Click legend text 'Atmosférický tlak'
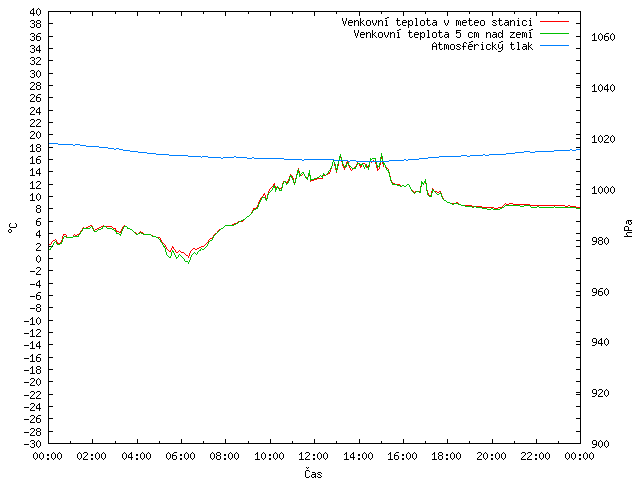640x480 pixels. click(482, 47)
